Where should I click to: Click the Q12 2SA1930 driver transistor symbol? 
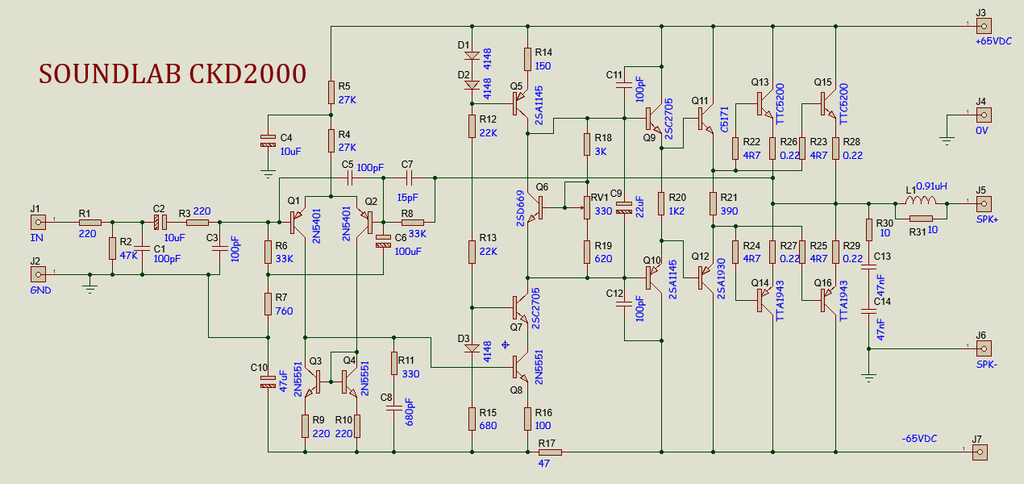click(704, 278)
